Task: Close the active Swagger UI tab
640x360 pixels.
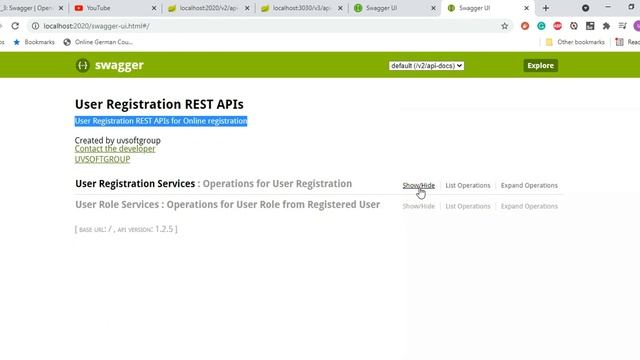Action: (527, 8)
